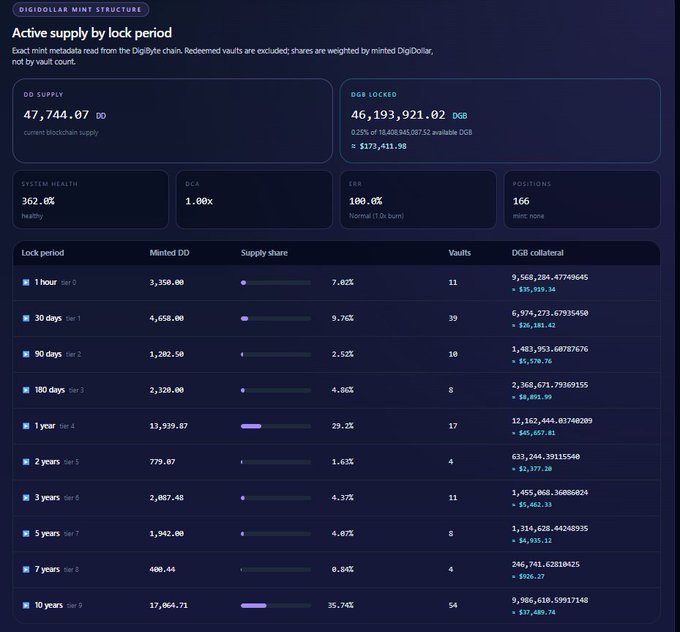Click the 0.84% supply share
The image size is (680, 632).
[343, 570]
